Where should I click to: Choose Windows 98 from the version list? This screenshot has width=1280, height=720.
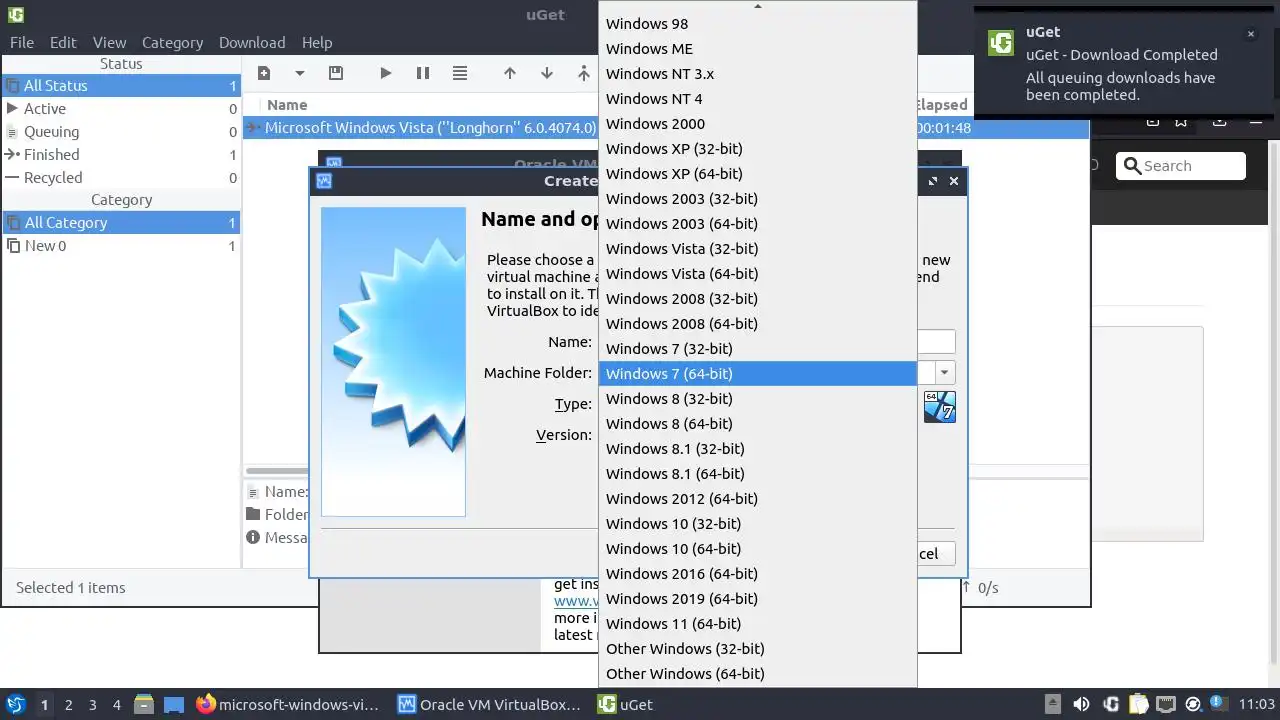(757, 23)
